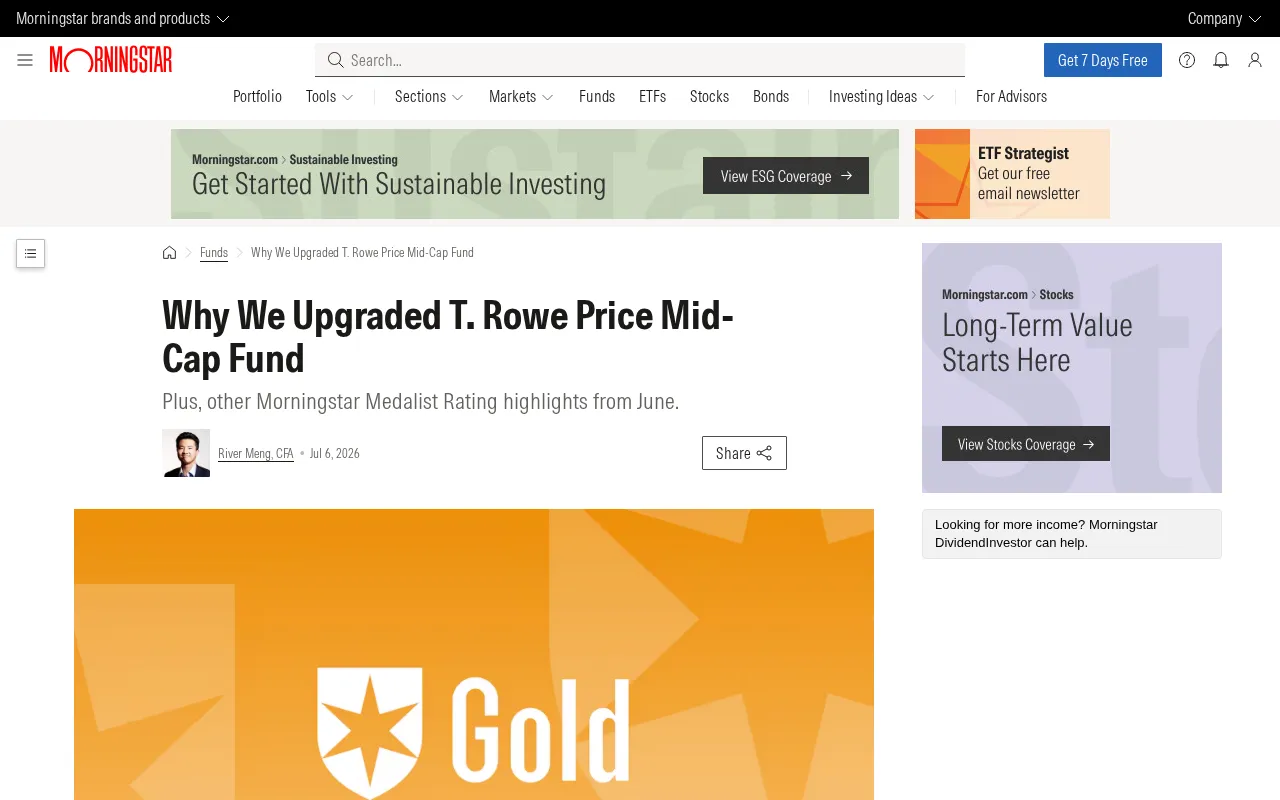Image resolution: width=1280 pixels, height=800 pixels.
Task: Open the user account icon
Action: pyautogui.click(x=1255, y=60)
